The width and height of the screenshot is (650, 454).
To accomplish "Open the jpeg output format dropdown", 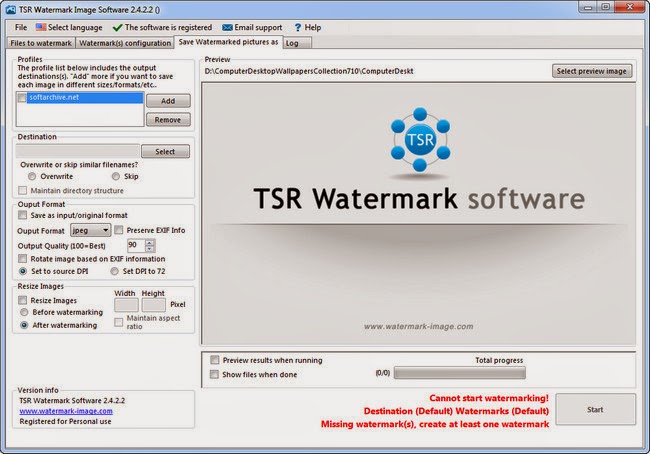I will point(90,230).
